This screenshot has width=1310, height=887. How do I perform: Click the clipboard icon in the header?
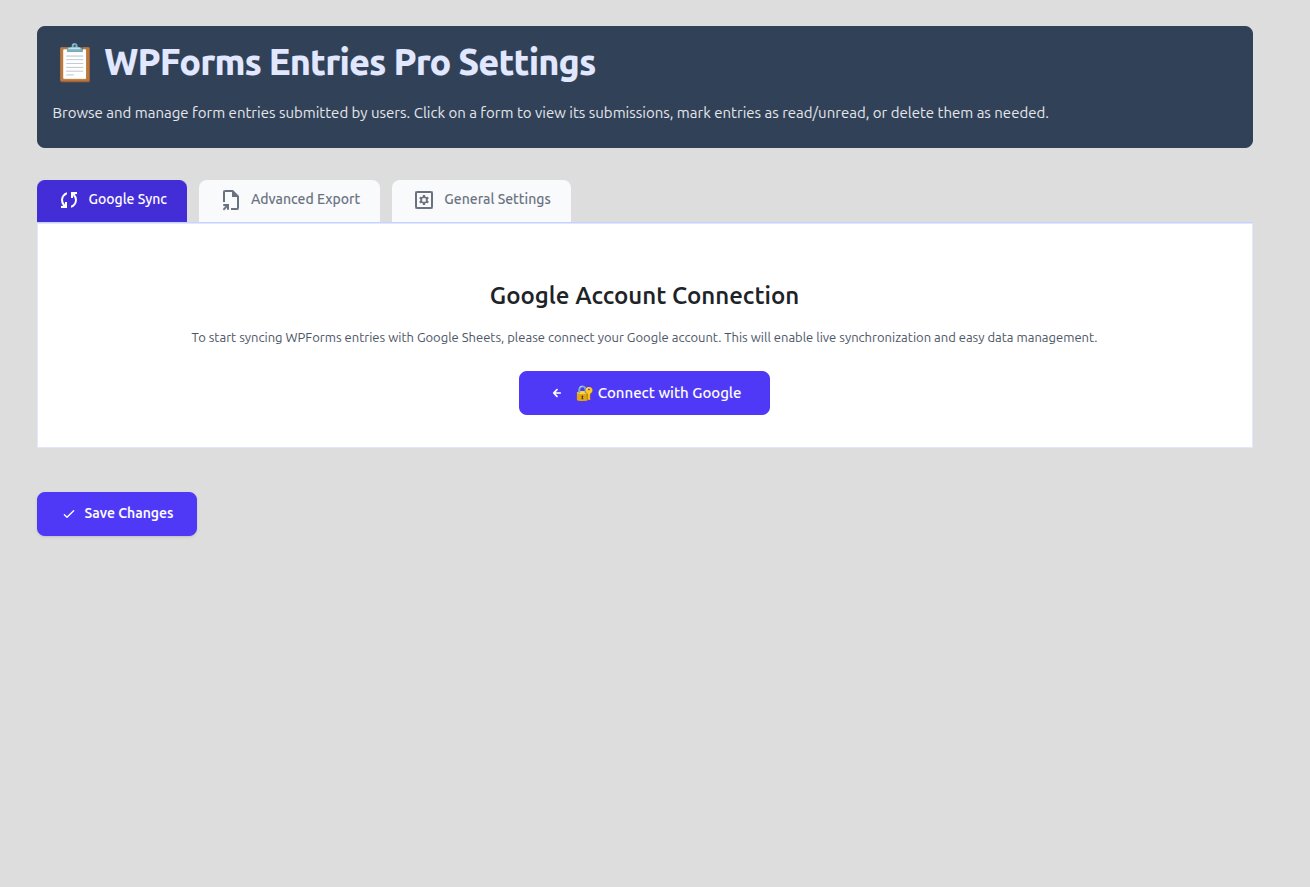point(73,62)
